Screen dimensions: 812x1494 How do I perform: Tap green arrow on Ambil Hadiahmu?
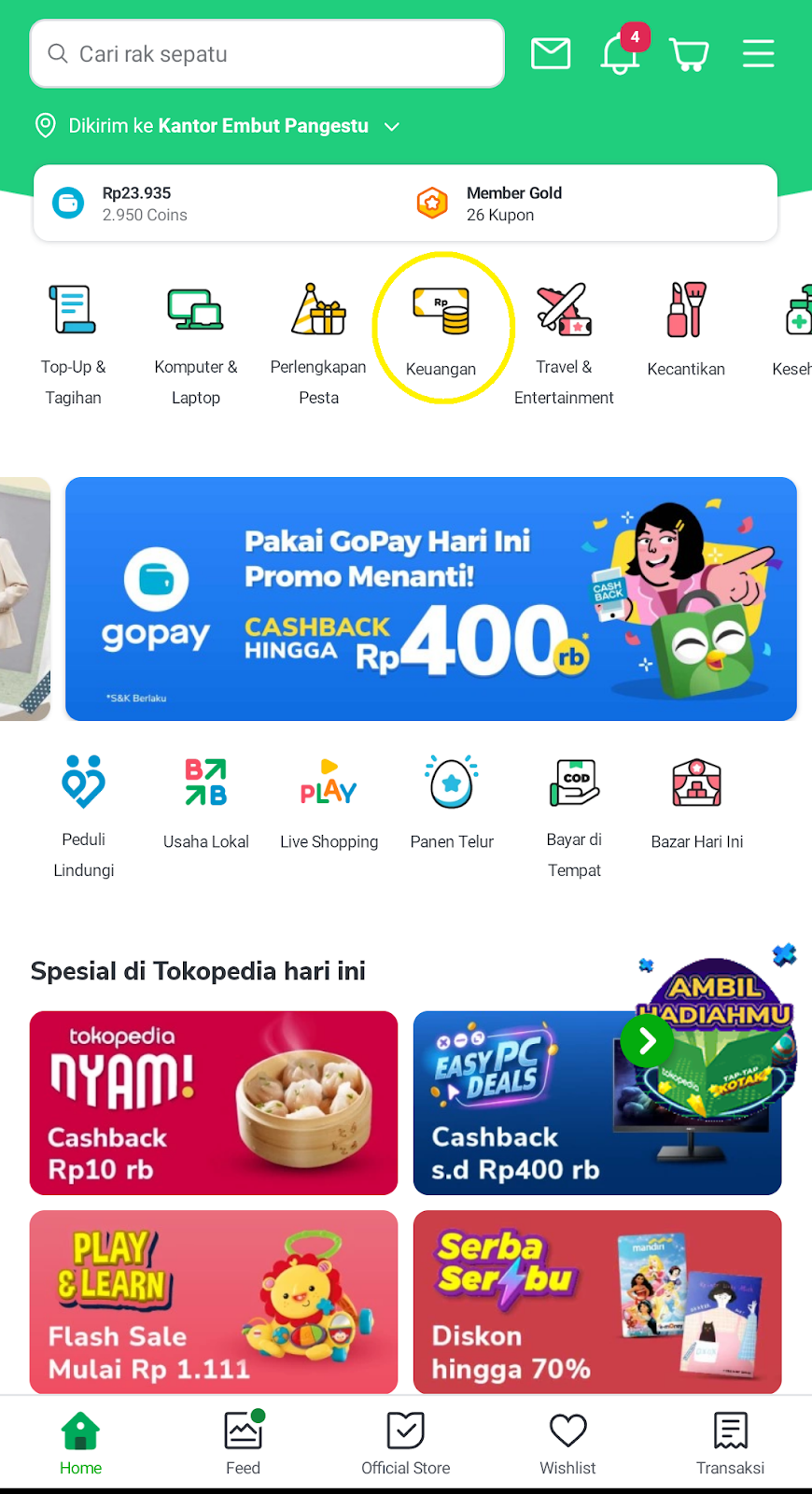coord(647,1040)
